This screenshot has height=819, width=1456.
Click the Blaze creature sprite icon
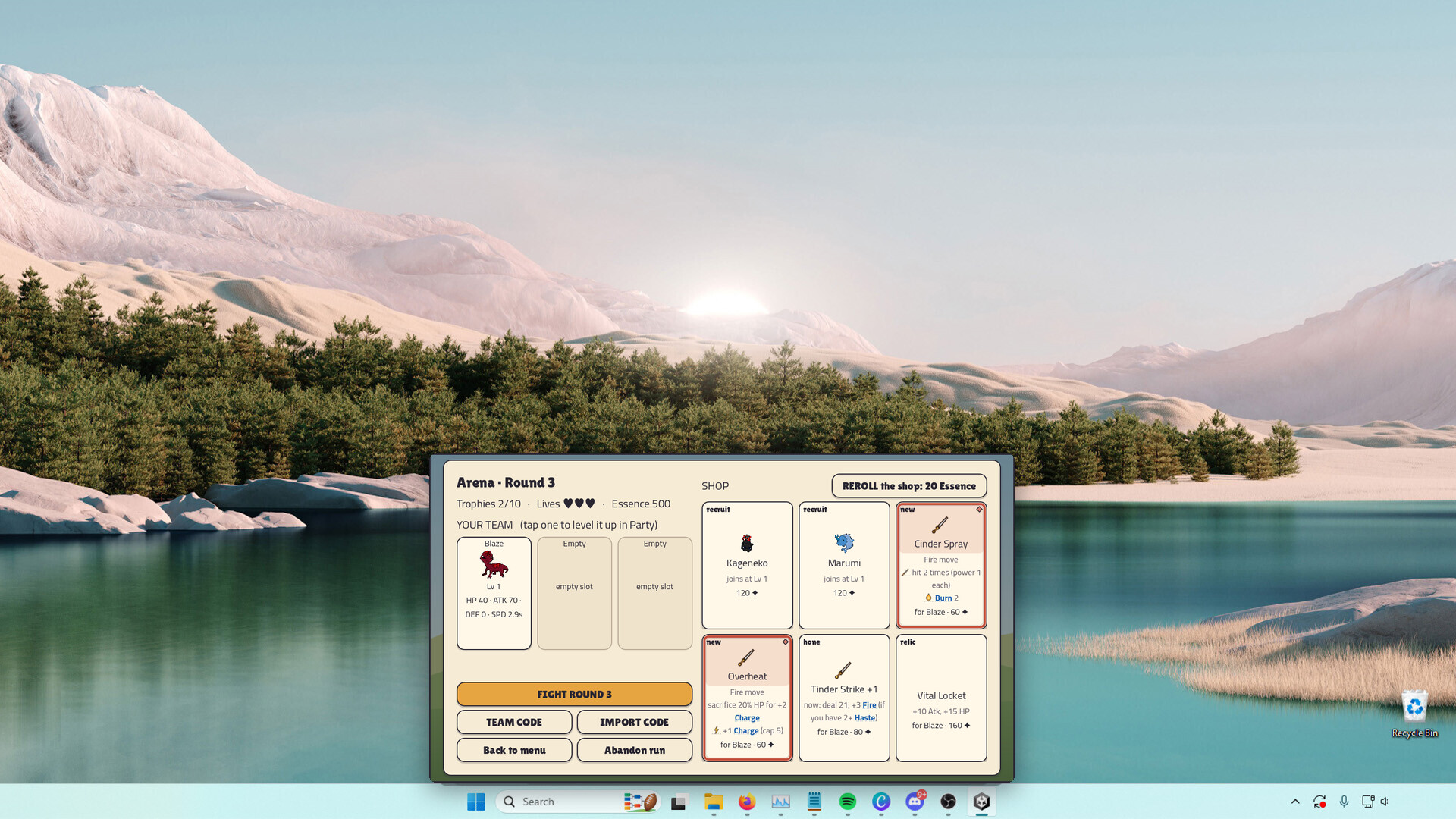pos(494,565)
